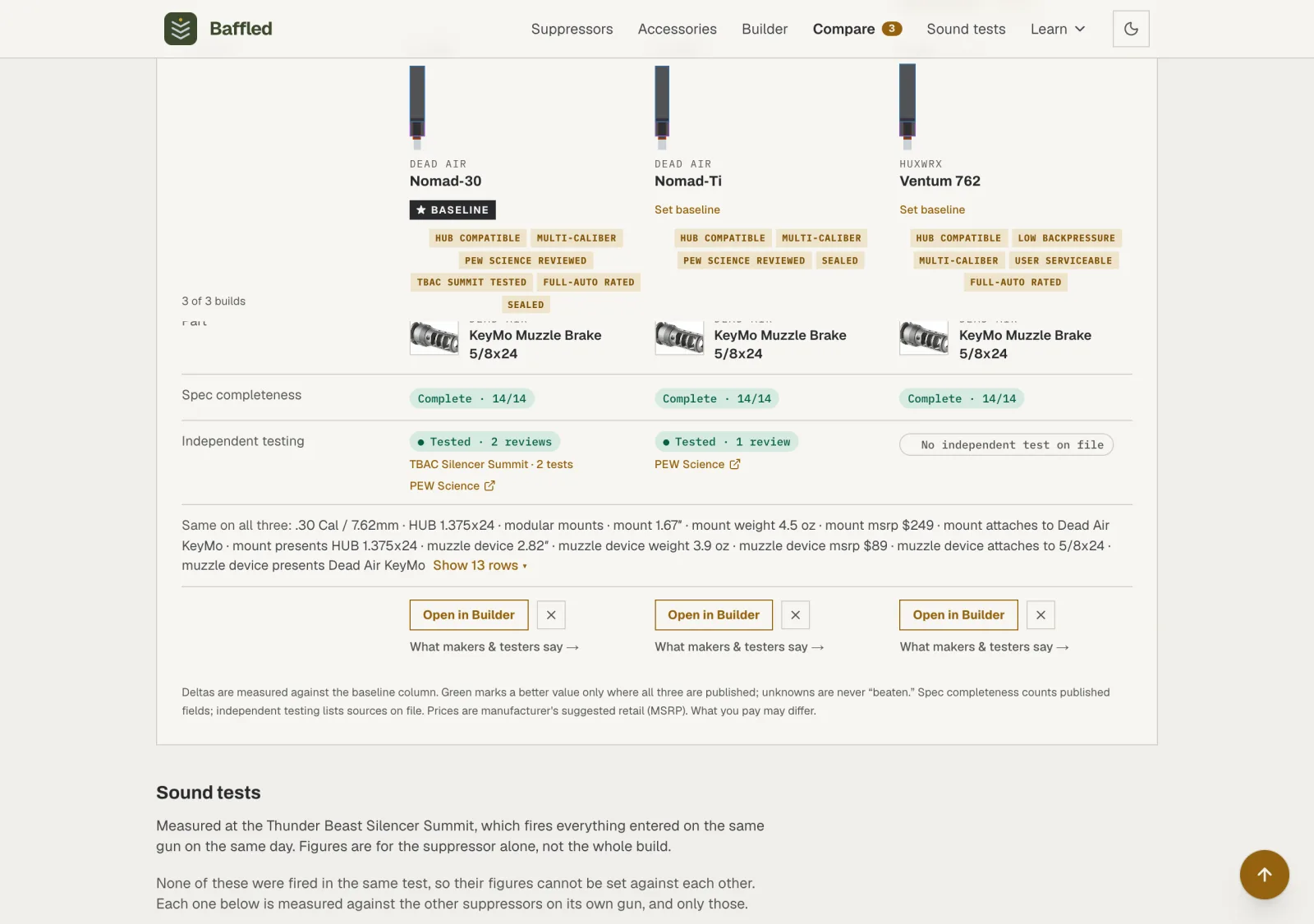Open What makers & testers say for Nomad-Ti
This screenshot has height=924, width=1314.
[739, 646]
